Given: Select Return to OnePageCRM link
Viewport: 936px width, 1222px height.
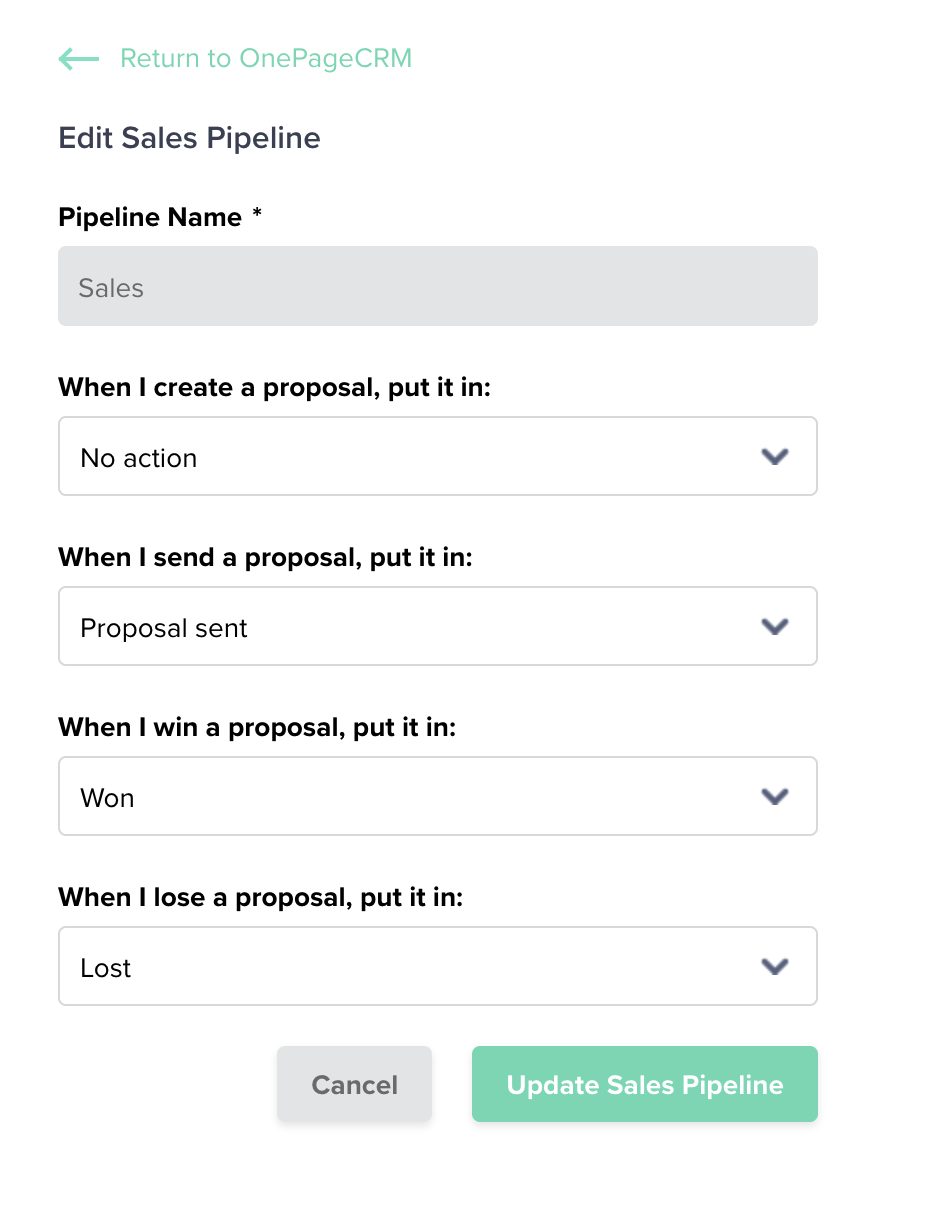Looking at the screenshot, I should coord(266,58).
